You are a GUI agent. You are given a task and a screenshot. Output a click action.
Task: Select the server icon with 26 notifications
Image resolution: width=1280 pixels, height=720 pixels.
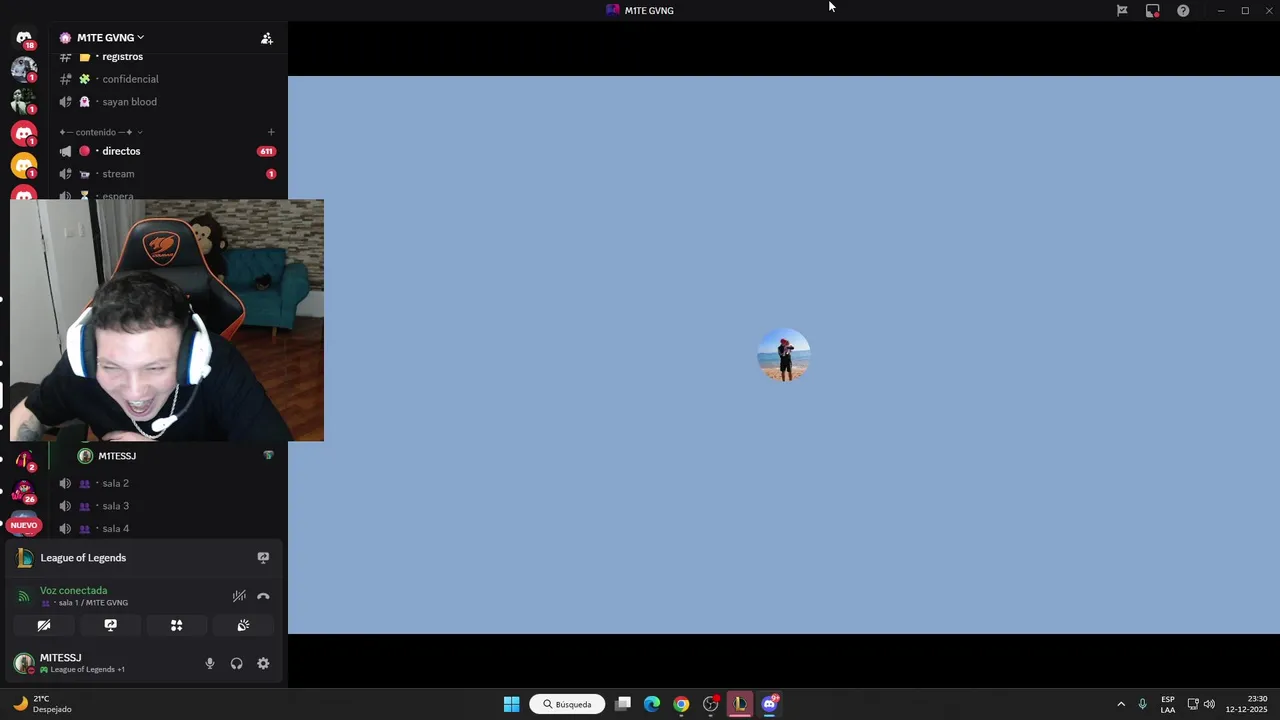24,492
